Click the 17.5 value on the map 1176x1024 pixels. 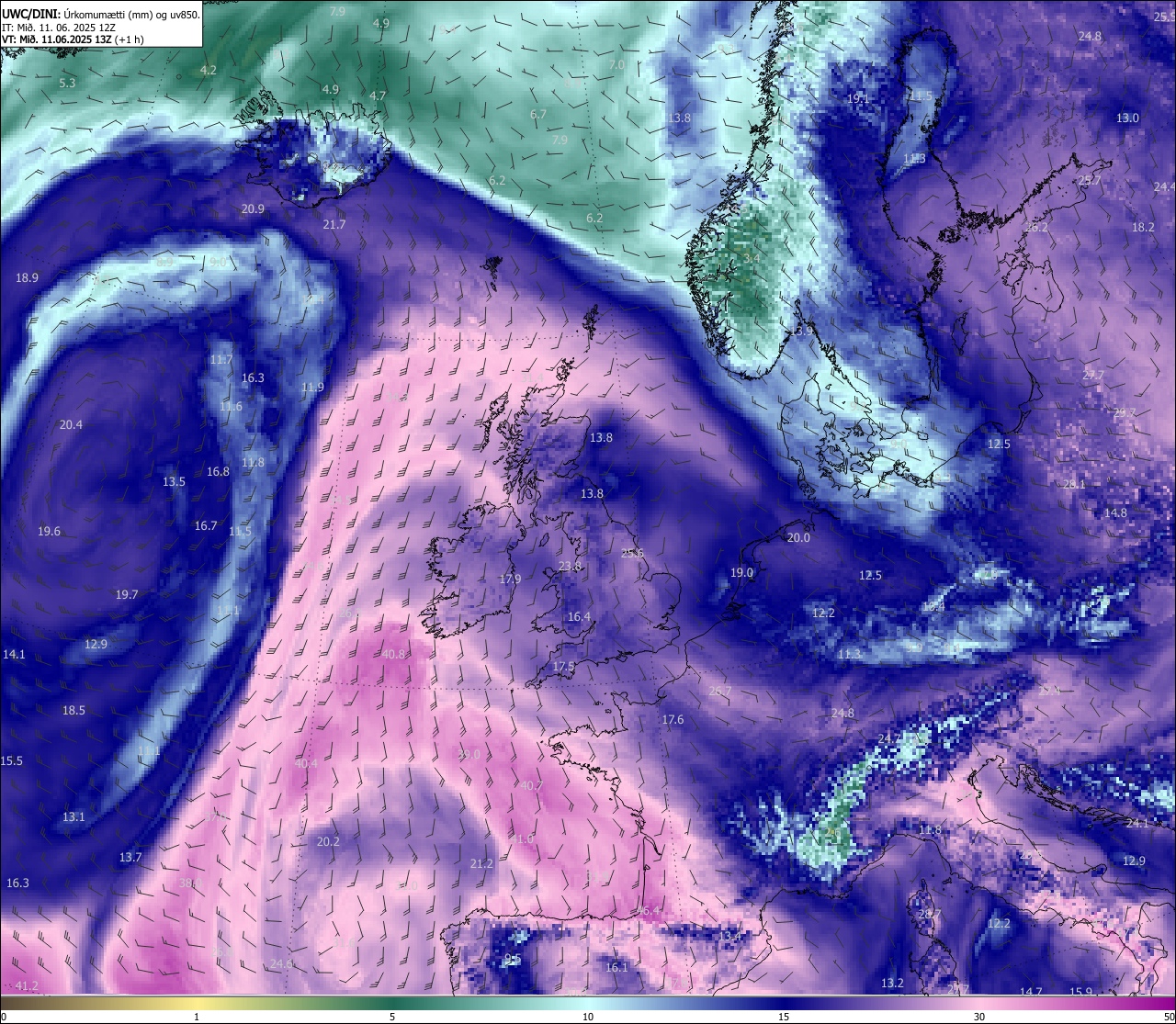563,666
